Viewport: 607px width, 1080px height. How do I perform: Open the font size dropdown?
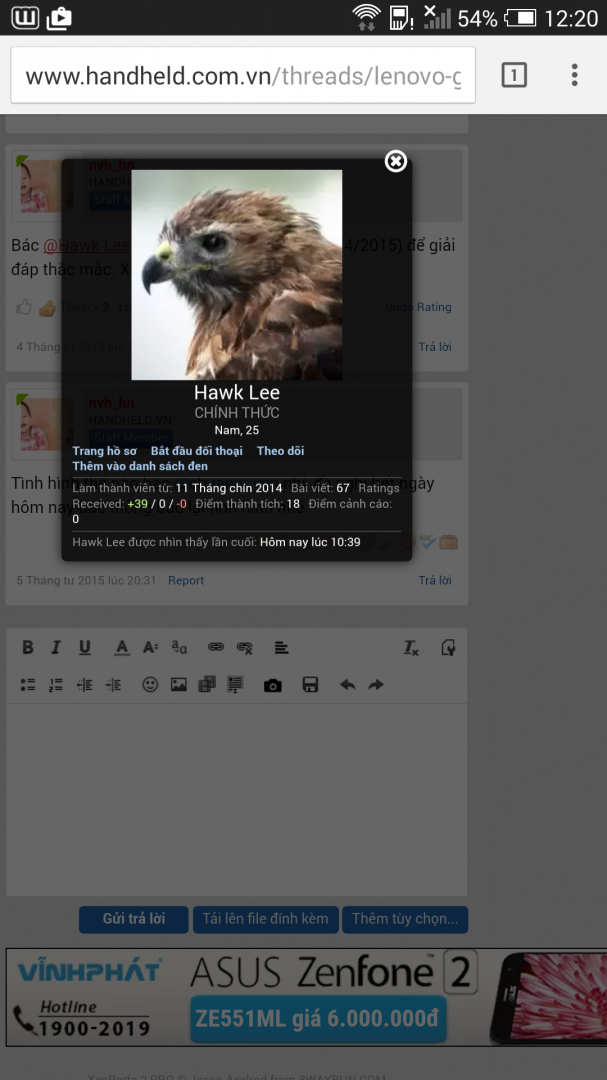151,647
